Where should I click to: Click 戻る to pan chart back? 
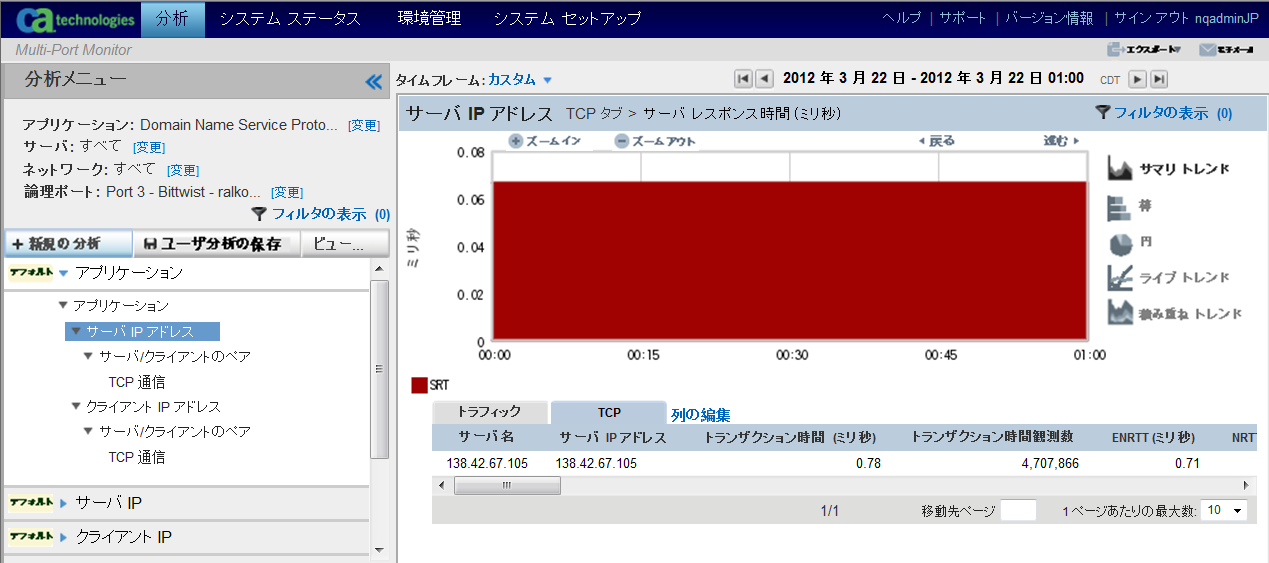tap(936, 141)
